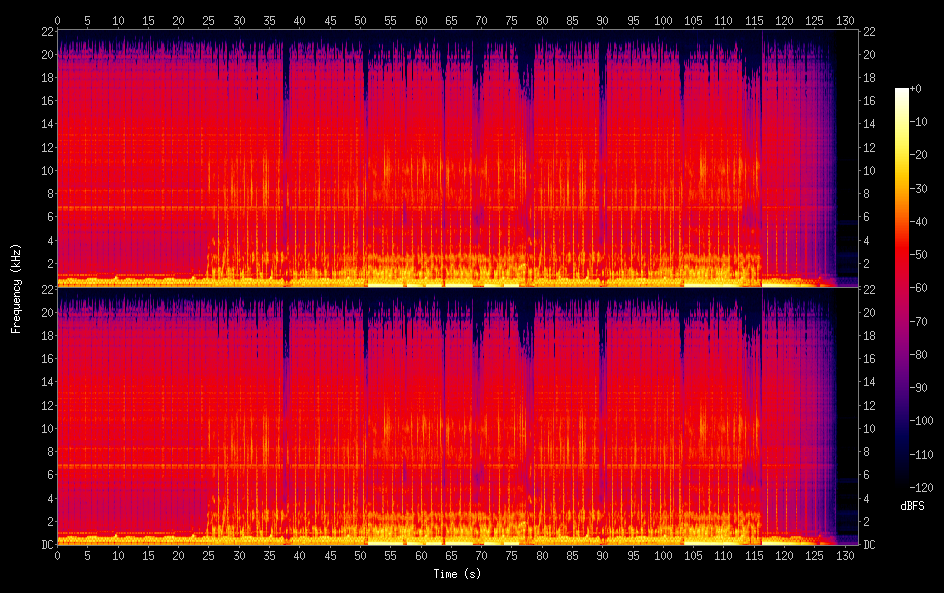Click the "+0" color scale label
944x593 pixels.
915,88
